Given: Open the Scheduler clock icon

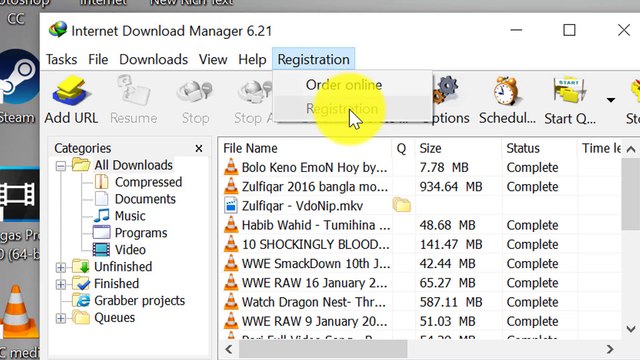Looking at the screenshot, I should 506,91.
